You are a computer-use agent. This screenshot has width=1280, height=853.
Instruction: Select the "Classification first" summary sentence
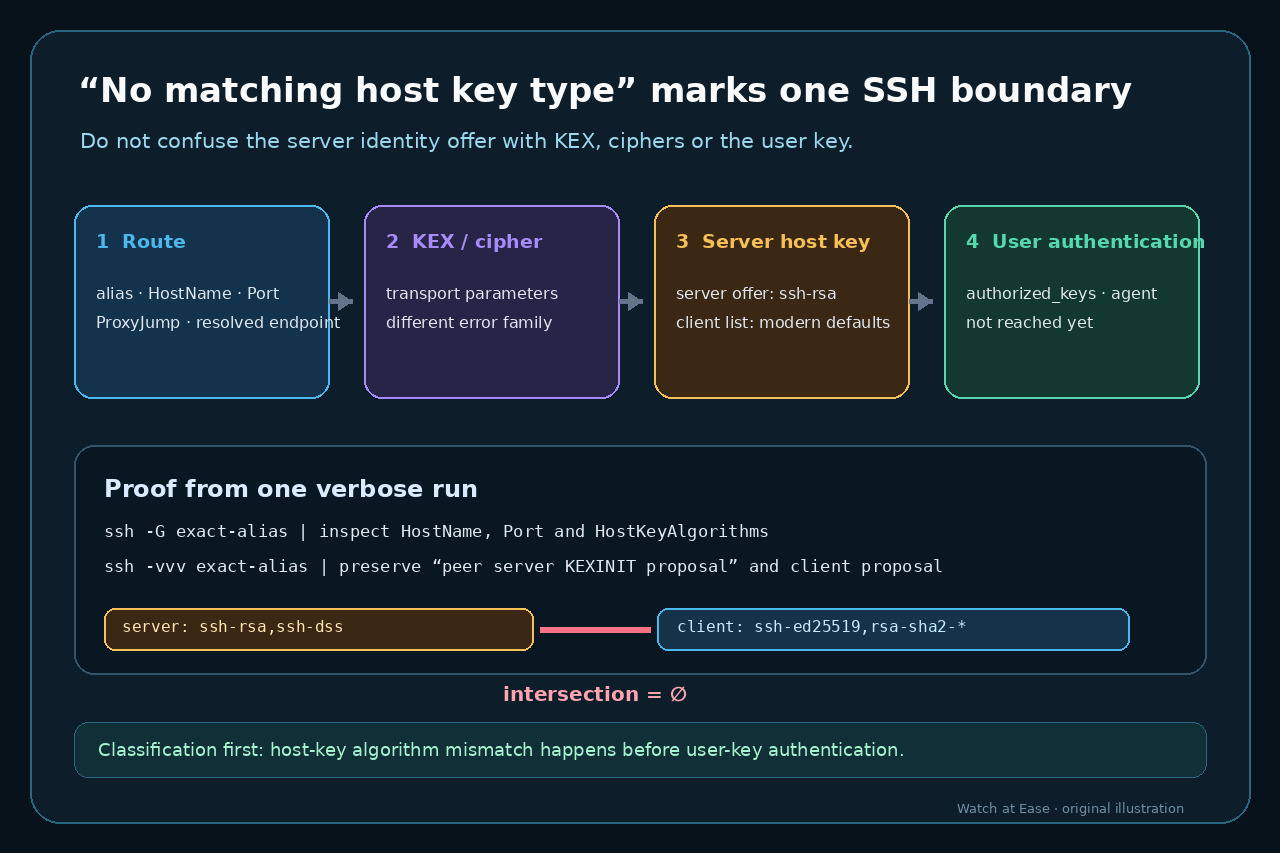click(501, 750)
